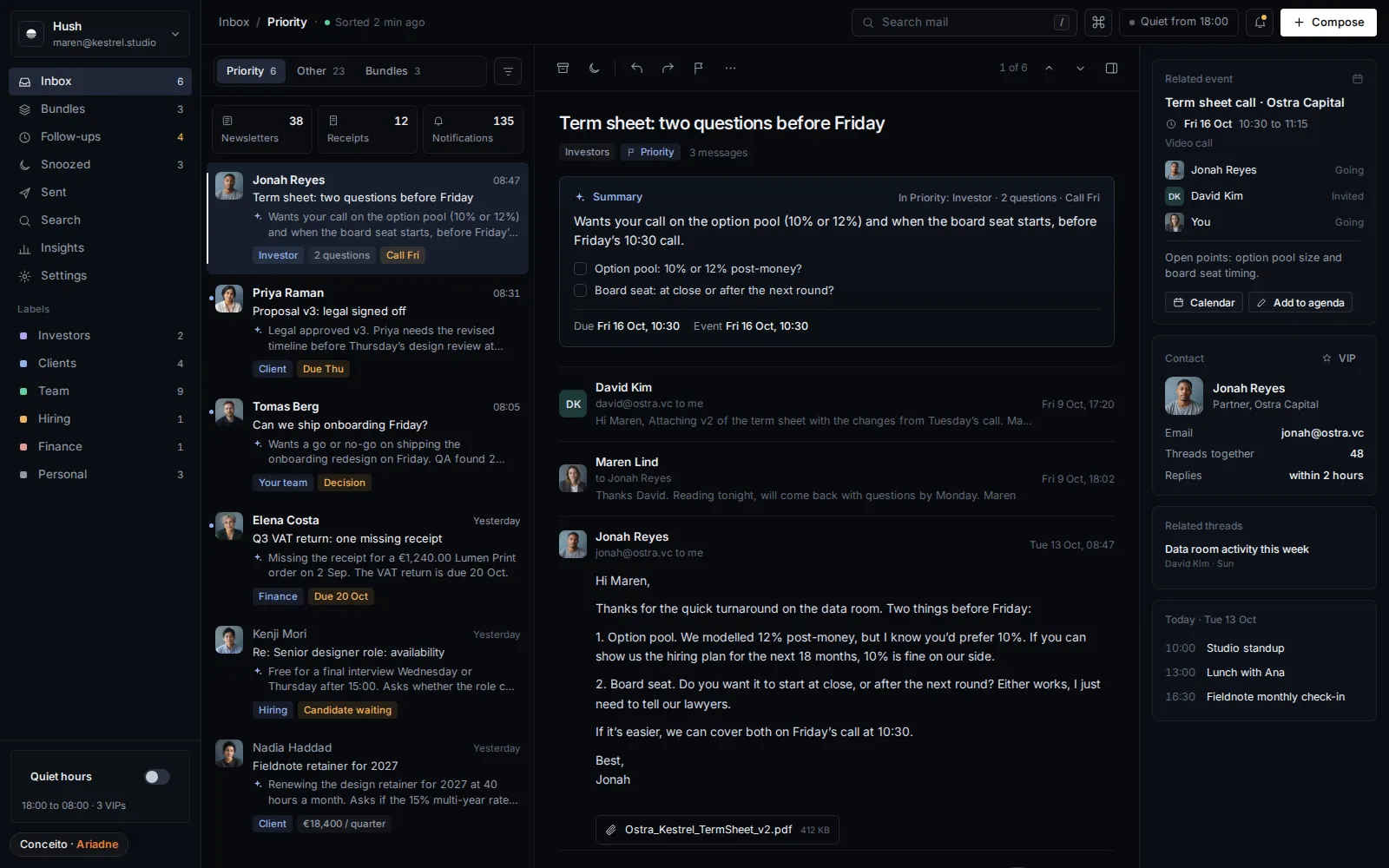Expand the Hush account dropdown

(100, 34)
